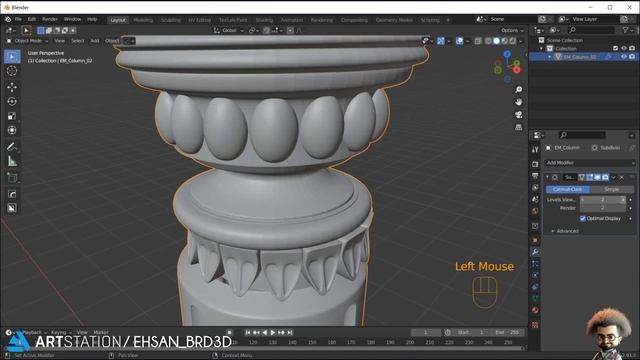
Task: Select the Rotate tool
Action: tap(12, 101)
